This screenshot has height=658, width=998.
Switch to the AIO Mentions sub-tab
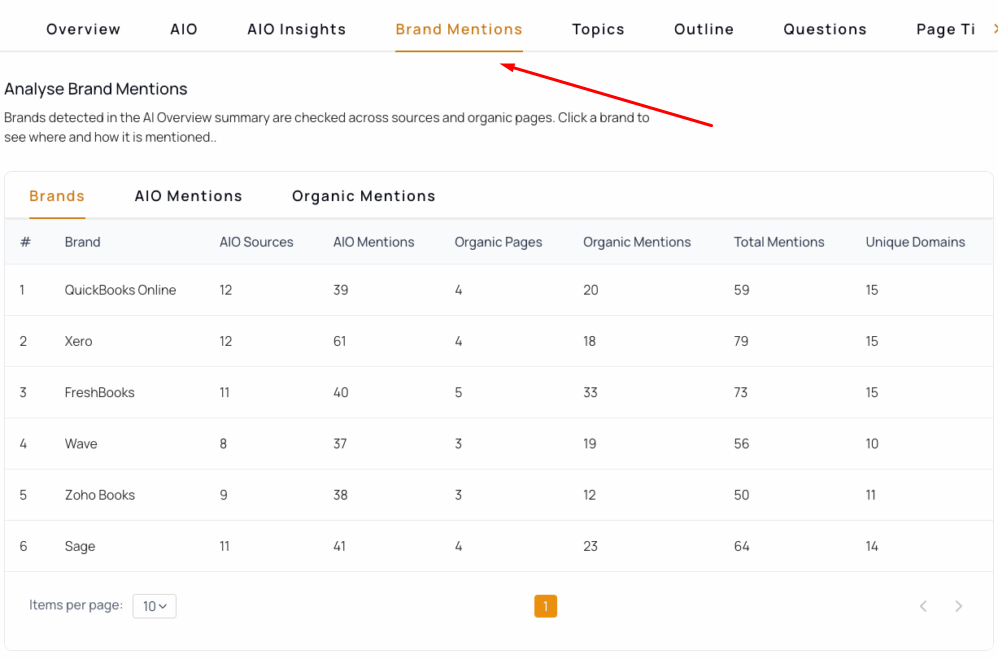[188, 196]
